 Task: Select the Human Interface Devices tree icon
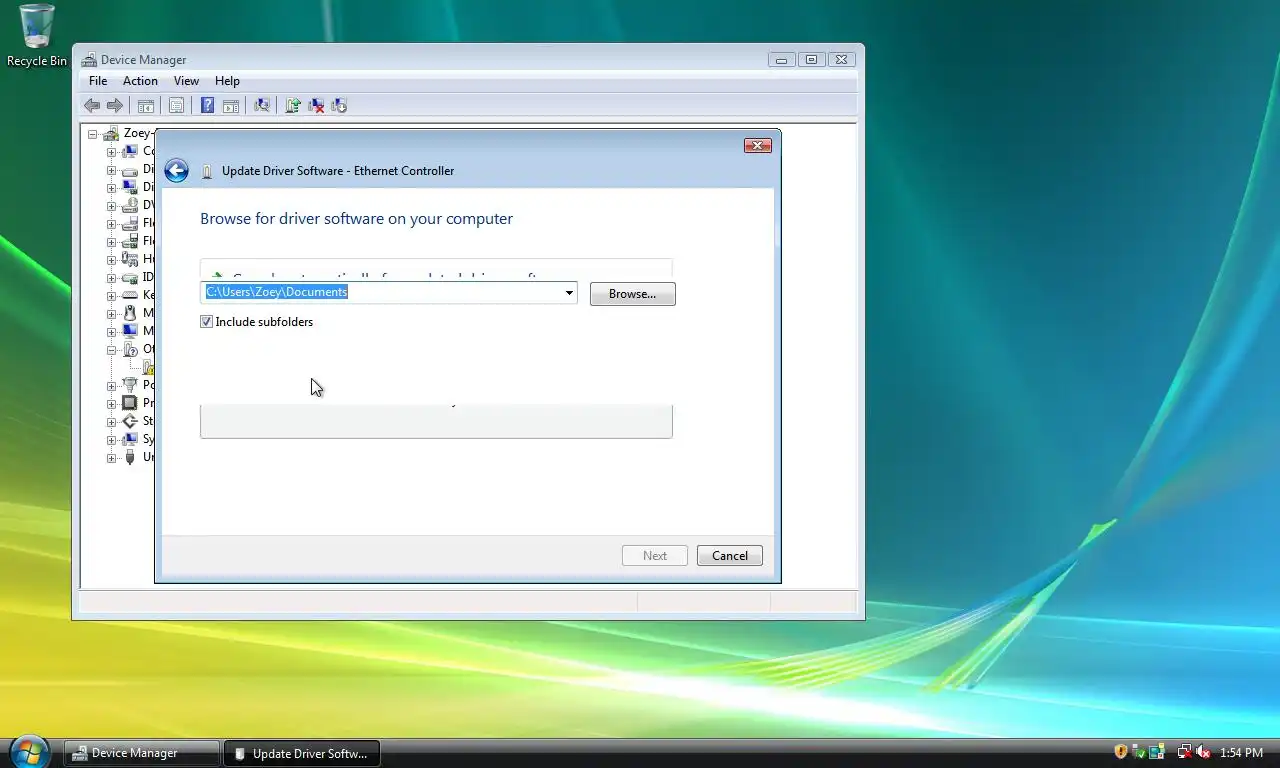pos(129,259)
